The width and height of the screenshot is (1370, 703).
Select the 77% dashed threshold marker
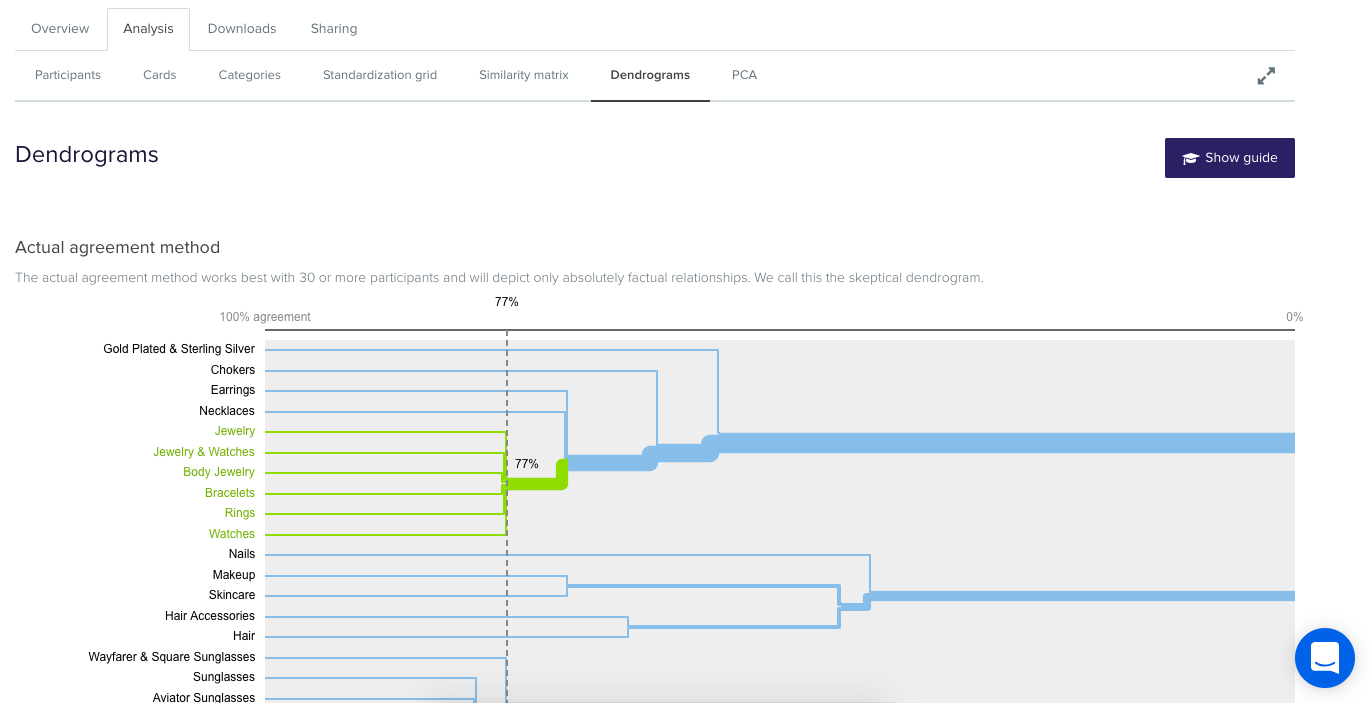(x=507, y=302)
